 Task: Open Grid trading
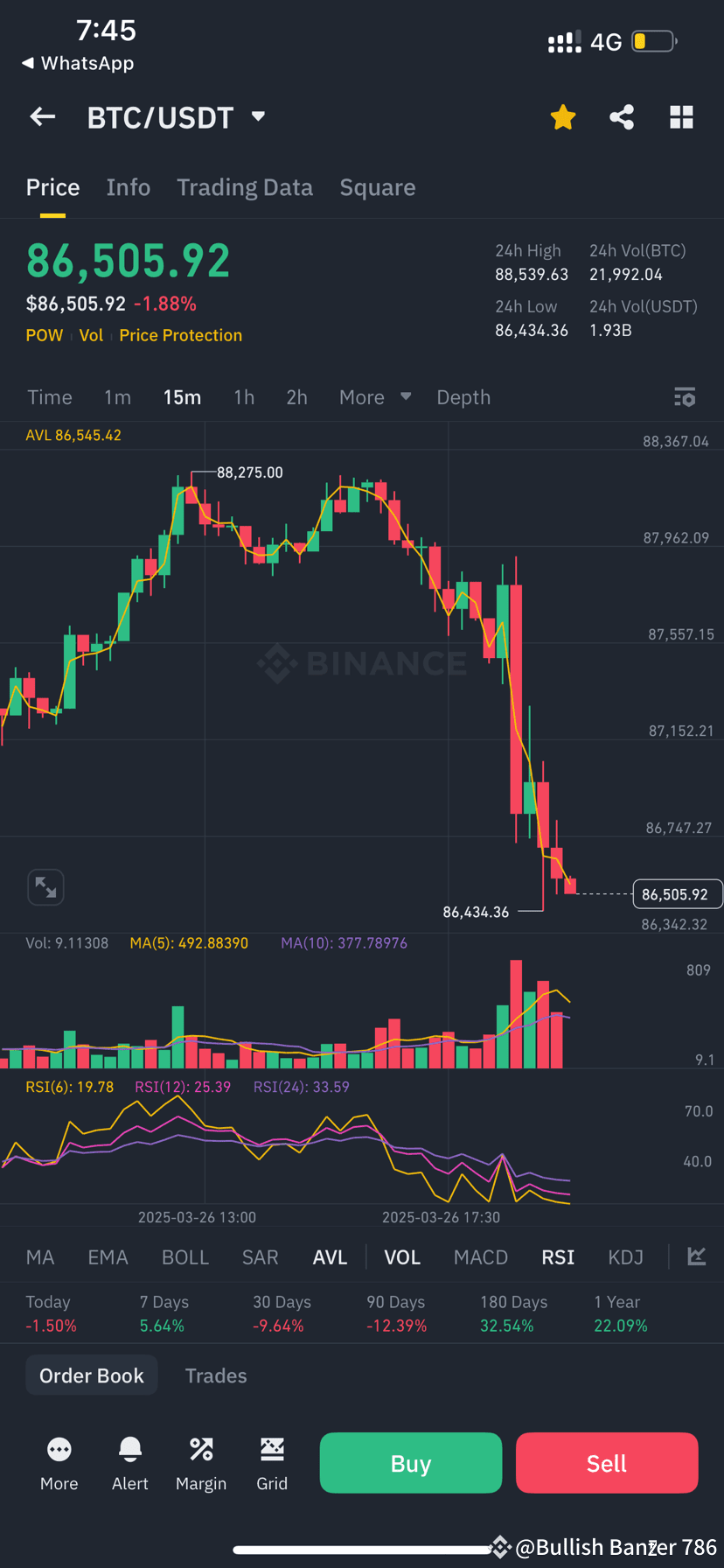(272, 1463)
